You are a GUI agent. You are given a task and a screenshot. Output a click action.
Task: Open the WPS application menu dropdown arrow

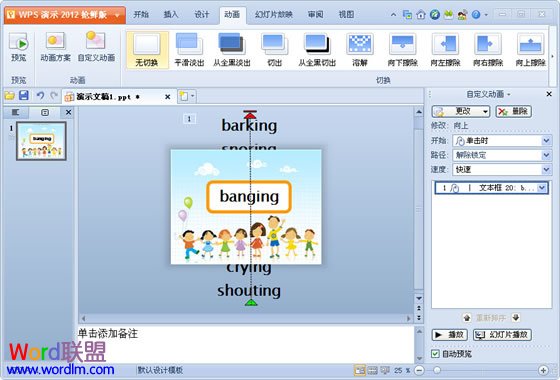click(x=117, y=15)
